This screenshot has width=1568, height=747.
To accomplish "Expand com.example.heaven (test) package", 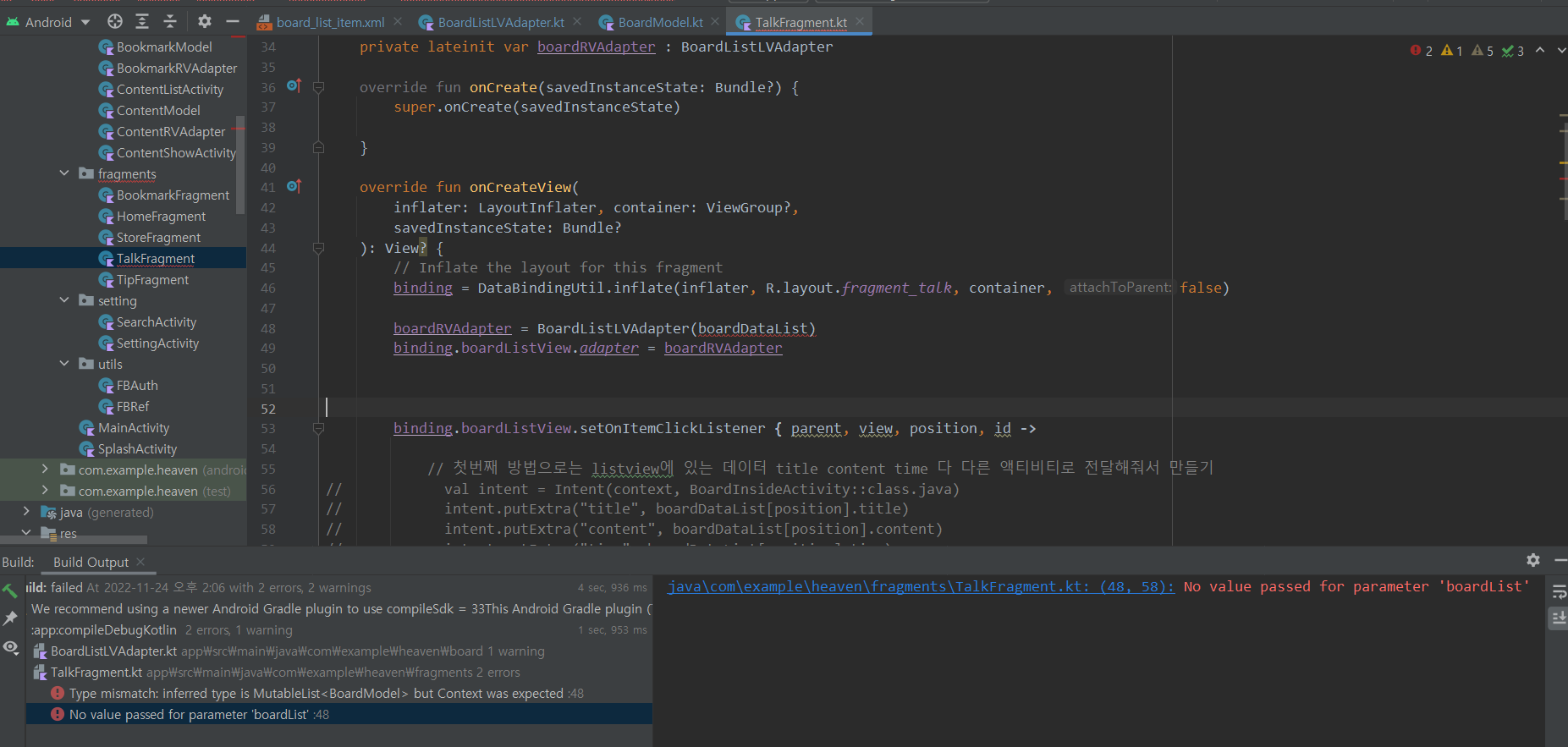I will tap(45, 490).
